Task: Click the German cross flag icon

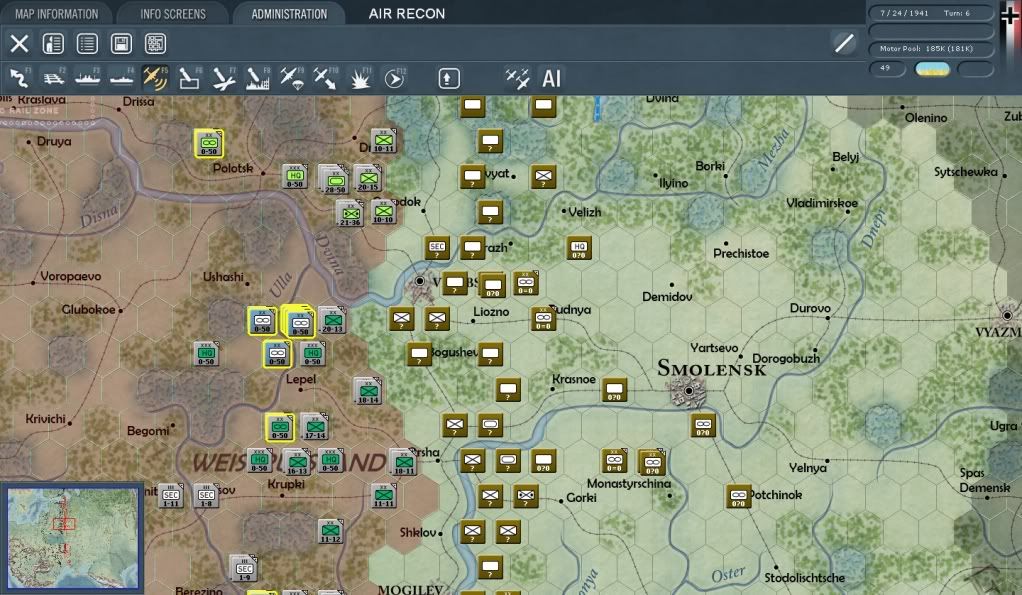Action: [x=1008, y=14]
